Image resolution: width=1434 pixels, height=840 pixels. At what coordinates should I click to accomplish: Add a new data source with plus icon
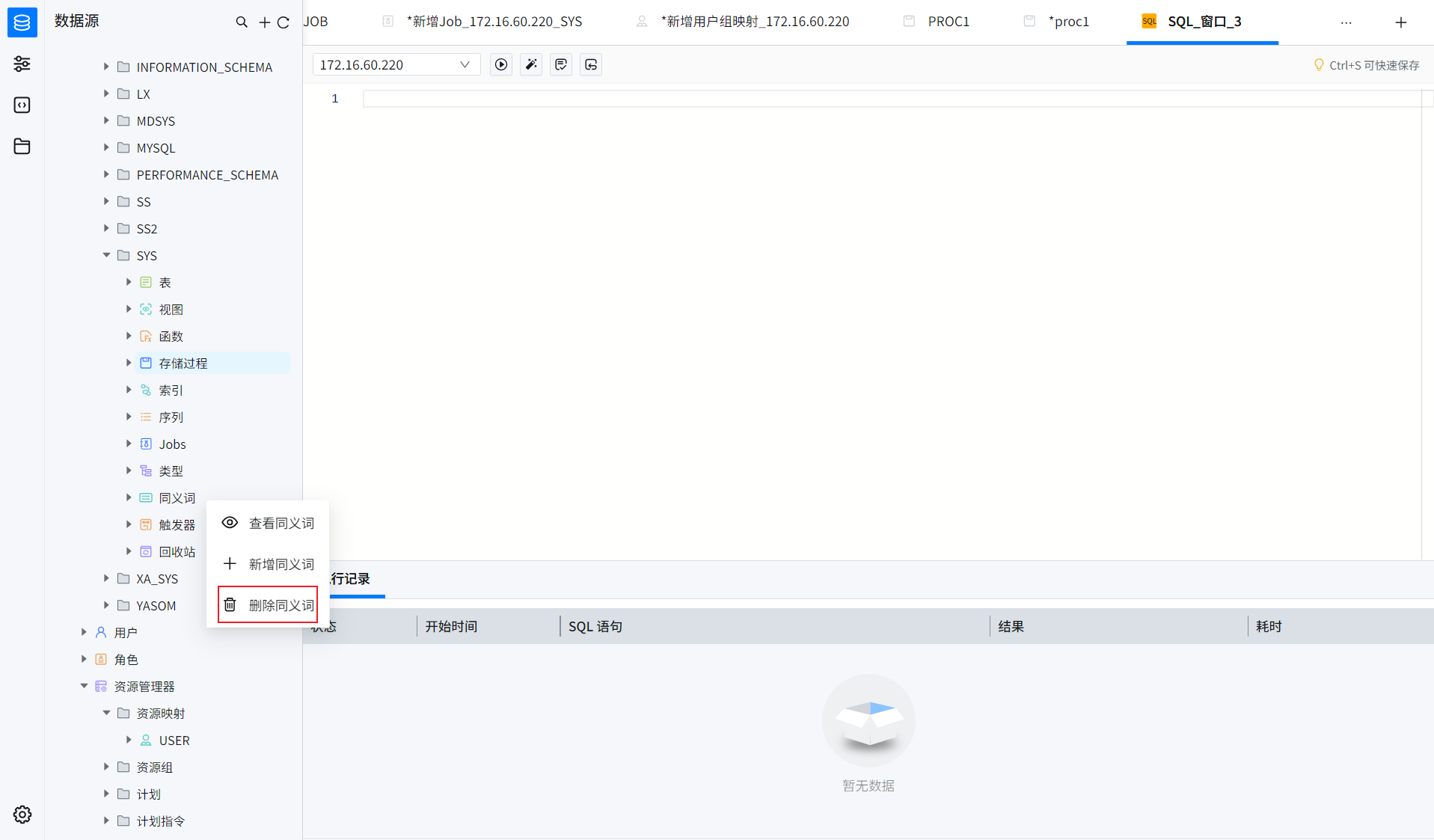pos(265,22)
